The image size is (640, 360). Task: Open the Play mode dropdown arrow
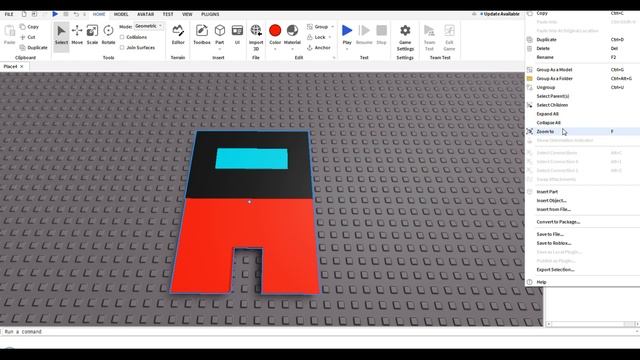(347, 49)
